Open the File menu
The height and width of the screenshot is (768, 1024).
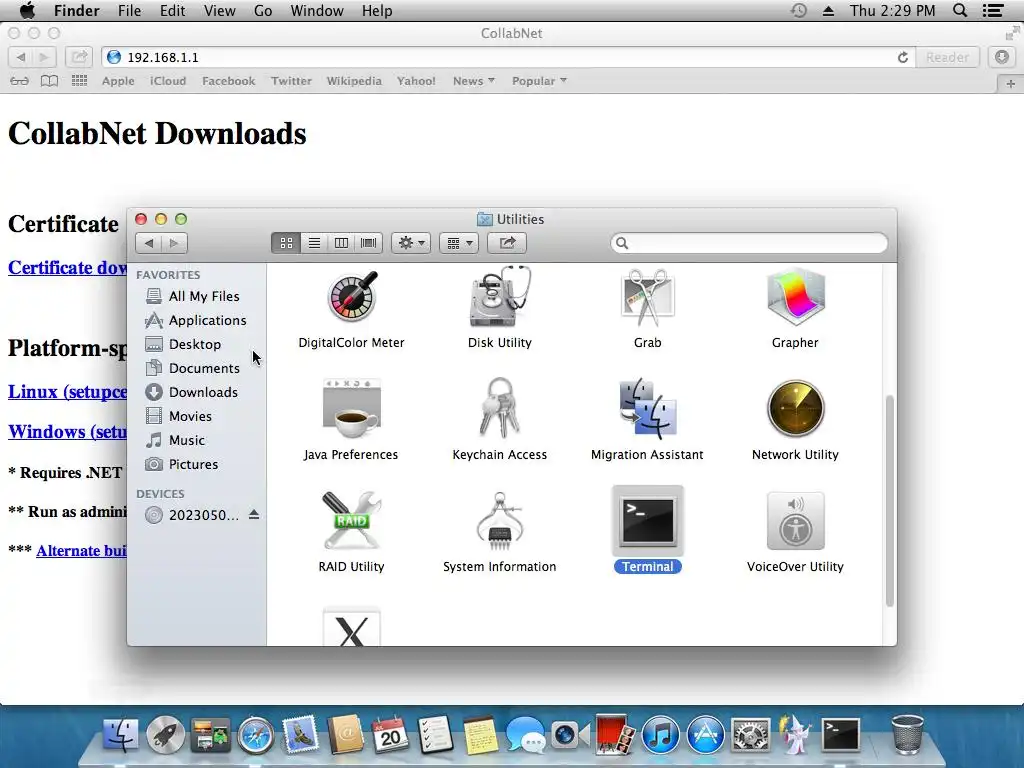click(x=129, y=11)
